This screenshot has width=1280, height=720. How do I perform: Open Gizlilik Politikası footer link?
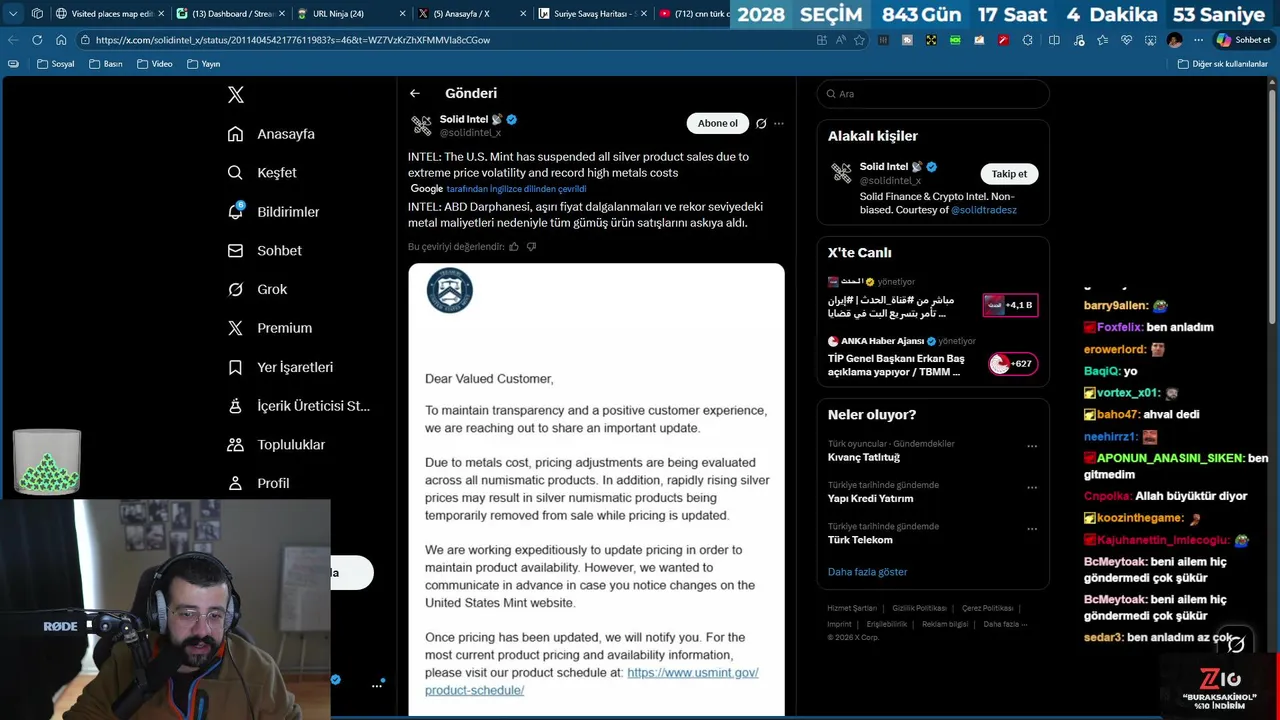click(x=919, y=608)
